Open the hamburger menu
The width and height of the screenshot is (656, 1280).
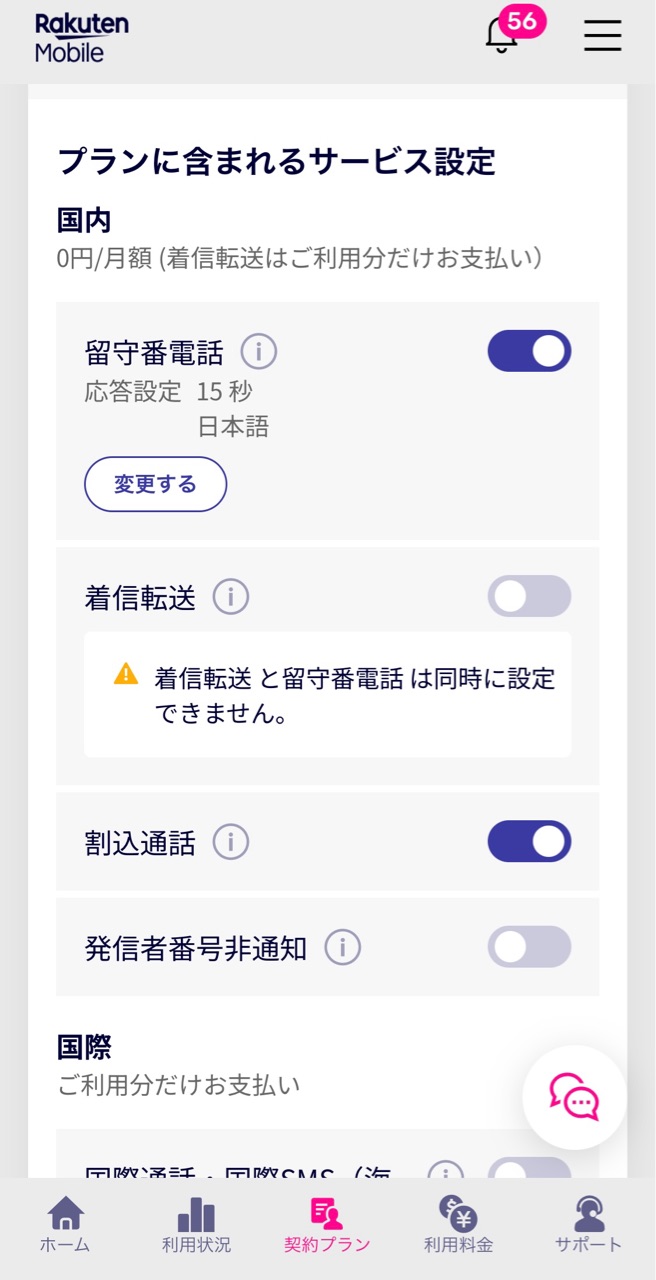(x=603, y=36)
